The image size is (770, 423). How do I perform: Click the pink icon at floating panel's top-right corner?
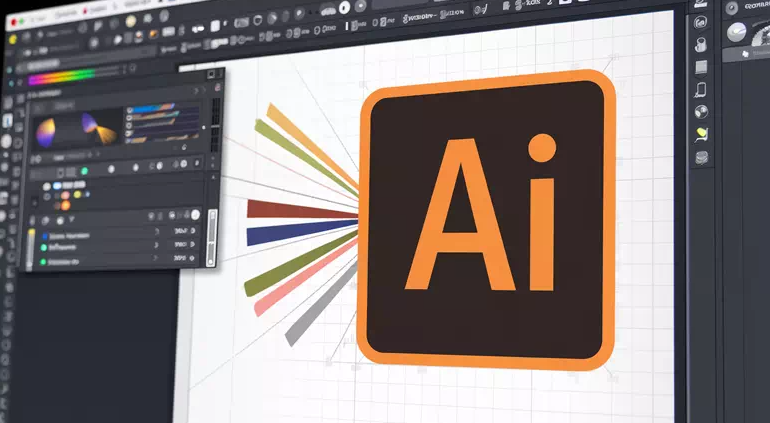coord(218,87)
